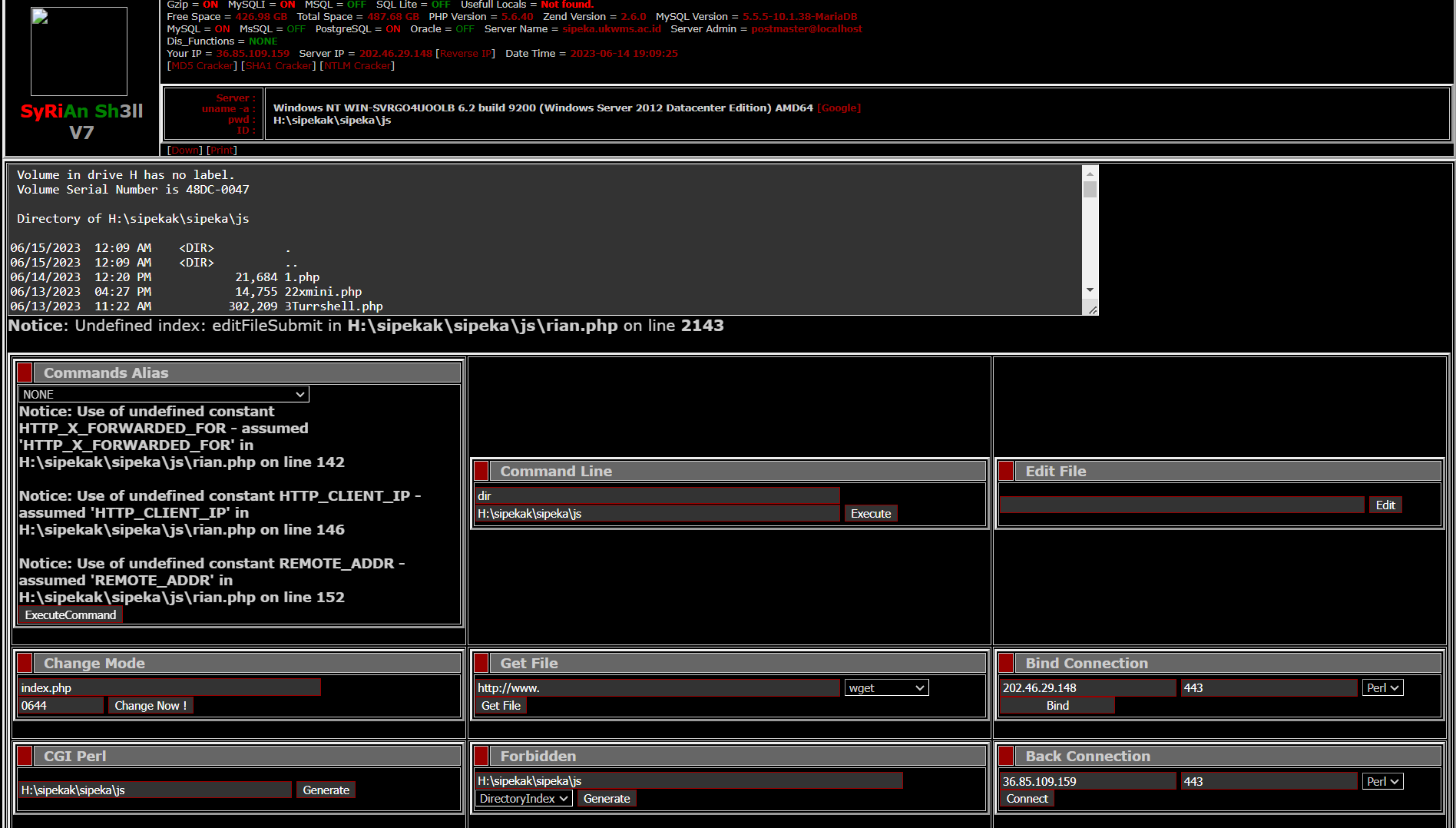
Task: Open the Perl dropdown in Bind Connection
Action: [x=1383, y=688]
